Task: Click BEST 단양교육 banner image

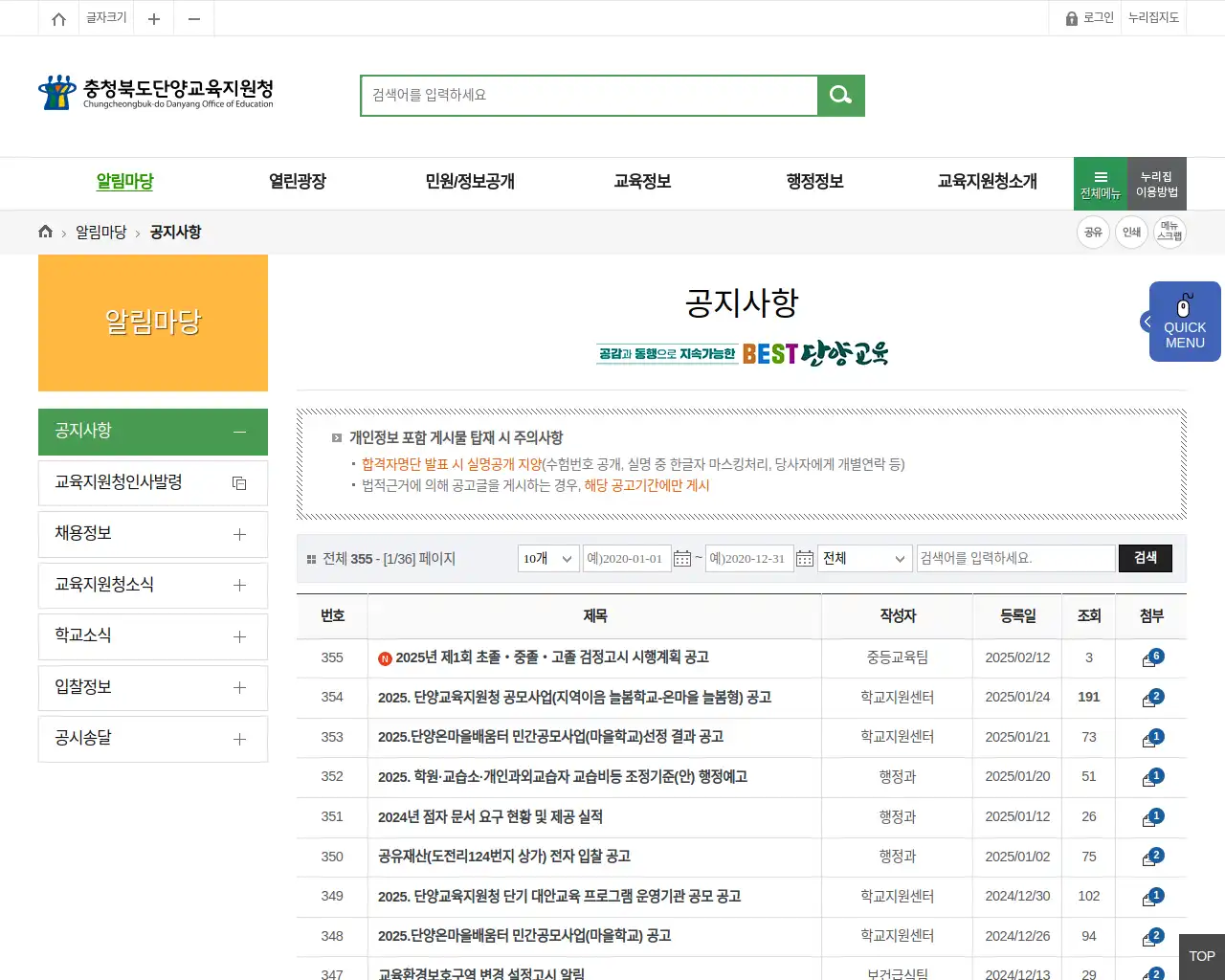Action: click(x=742, y=354)
